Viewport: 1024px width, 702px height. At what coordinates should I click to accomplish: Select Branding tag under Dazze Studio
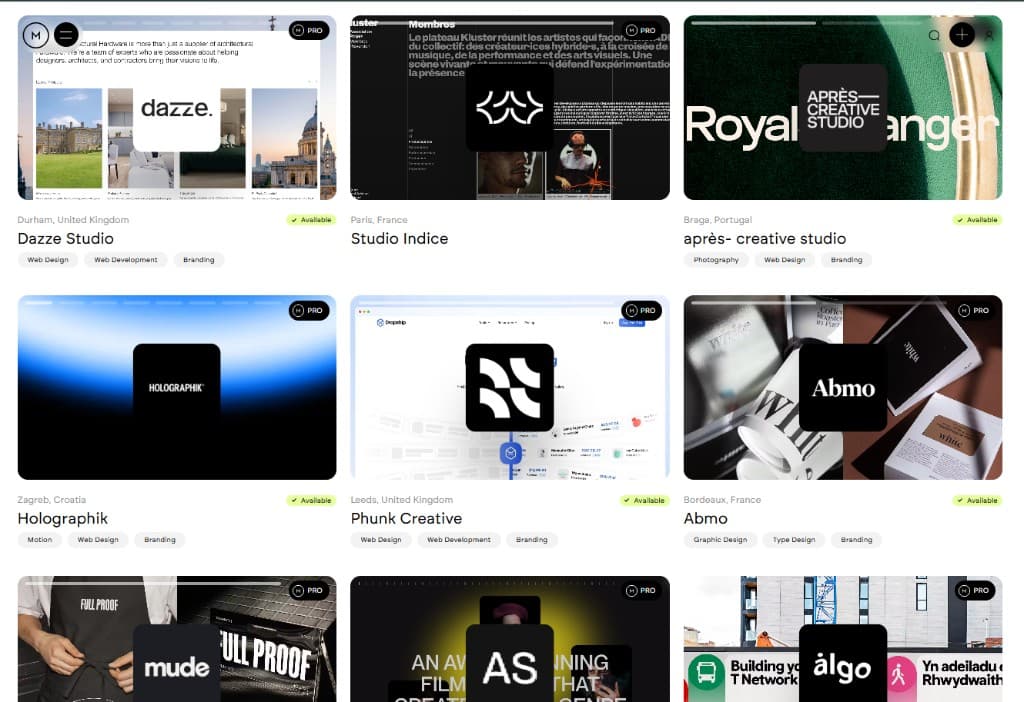coord(199,260)
